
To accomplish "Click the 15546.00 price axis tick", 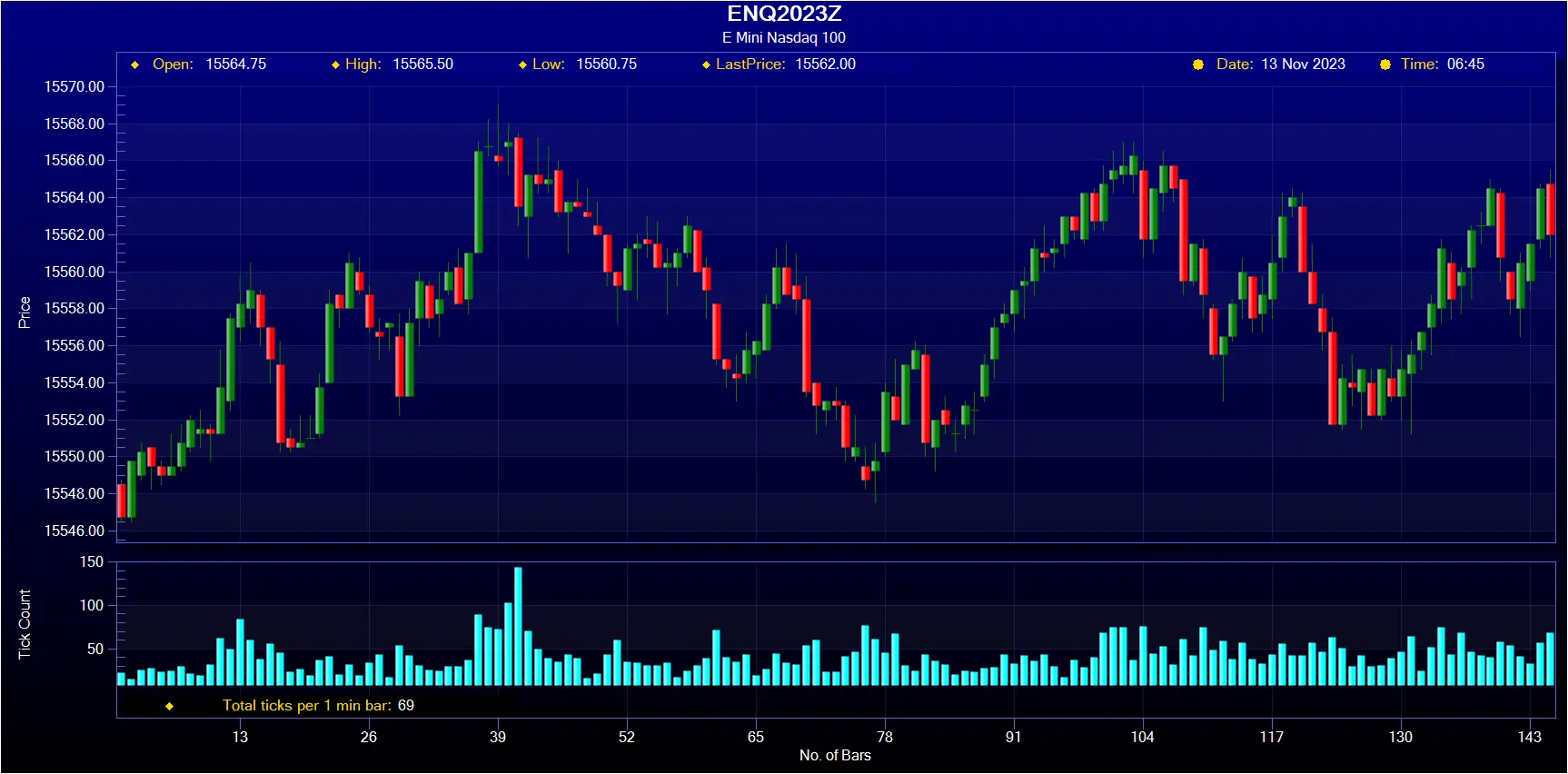I will tap(74, 531).
